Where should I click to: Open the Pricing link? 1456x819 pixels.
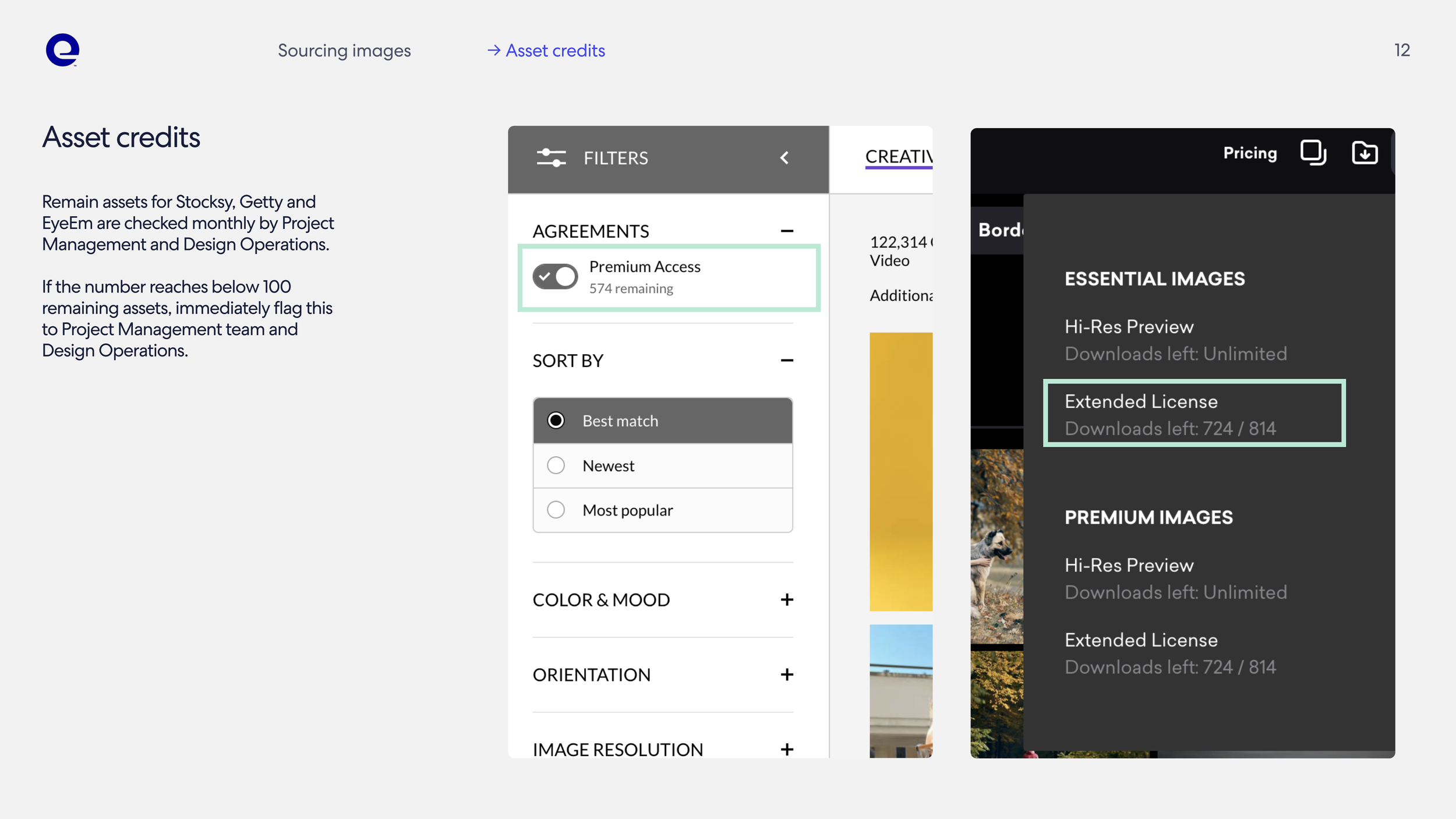tap(1250, 153)
